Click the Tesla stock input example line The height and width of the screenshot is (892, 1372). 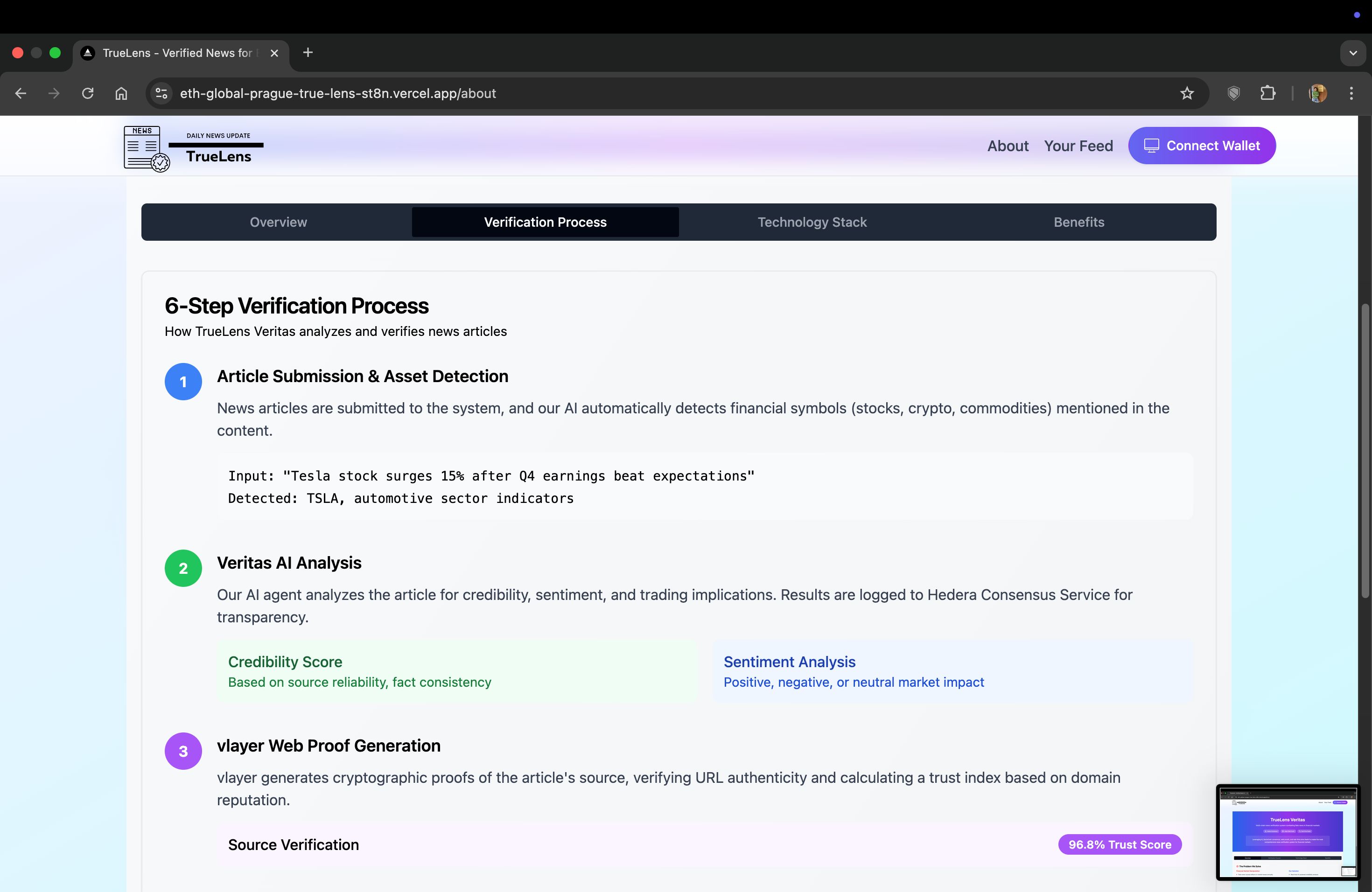coord(491,476)
